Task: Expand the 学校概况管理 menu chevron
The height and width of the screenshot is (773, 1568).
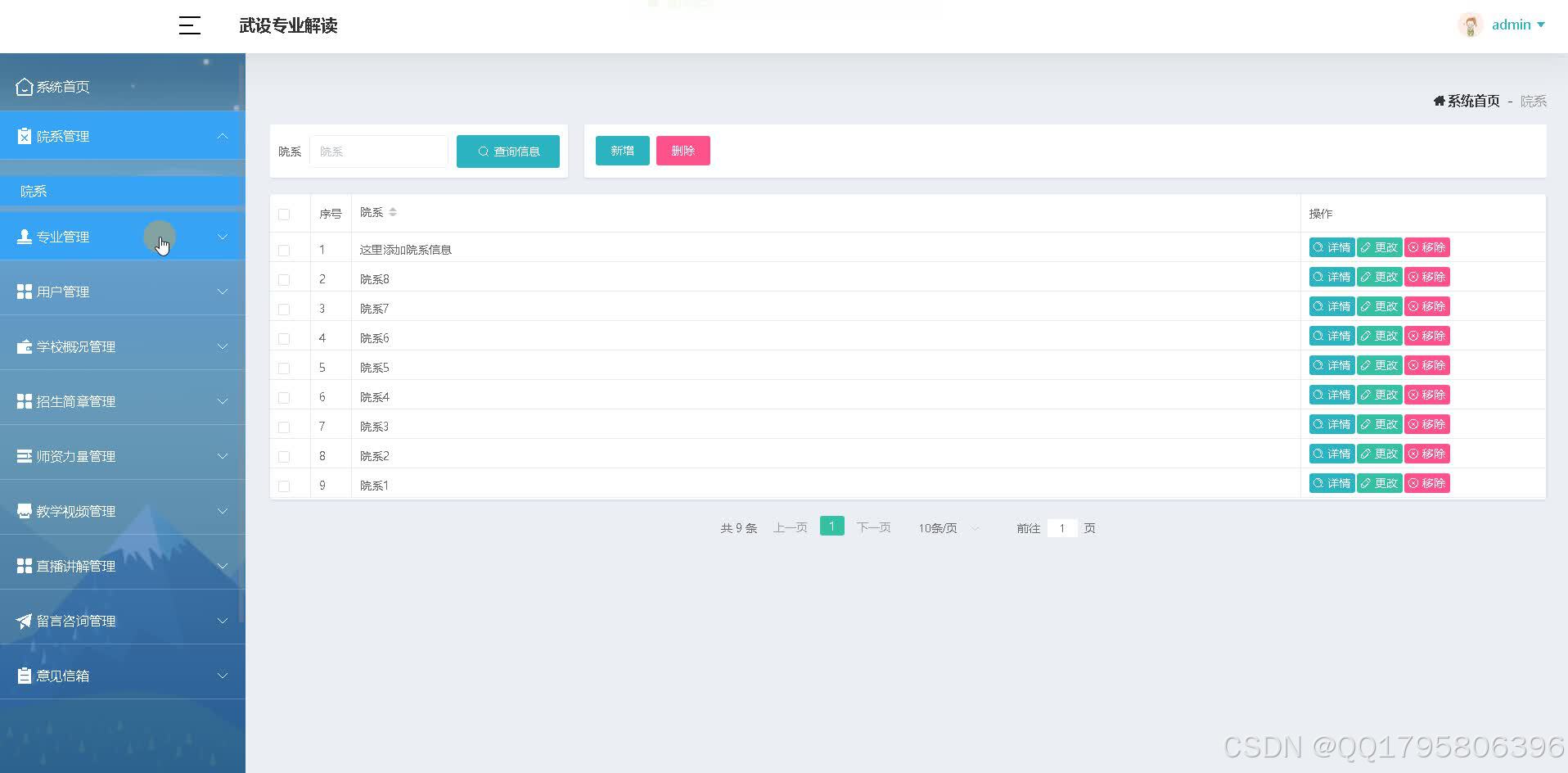Action: (x=223, y=346)
